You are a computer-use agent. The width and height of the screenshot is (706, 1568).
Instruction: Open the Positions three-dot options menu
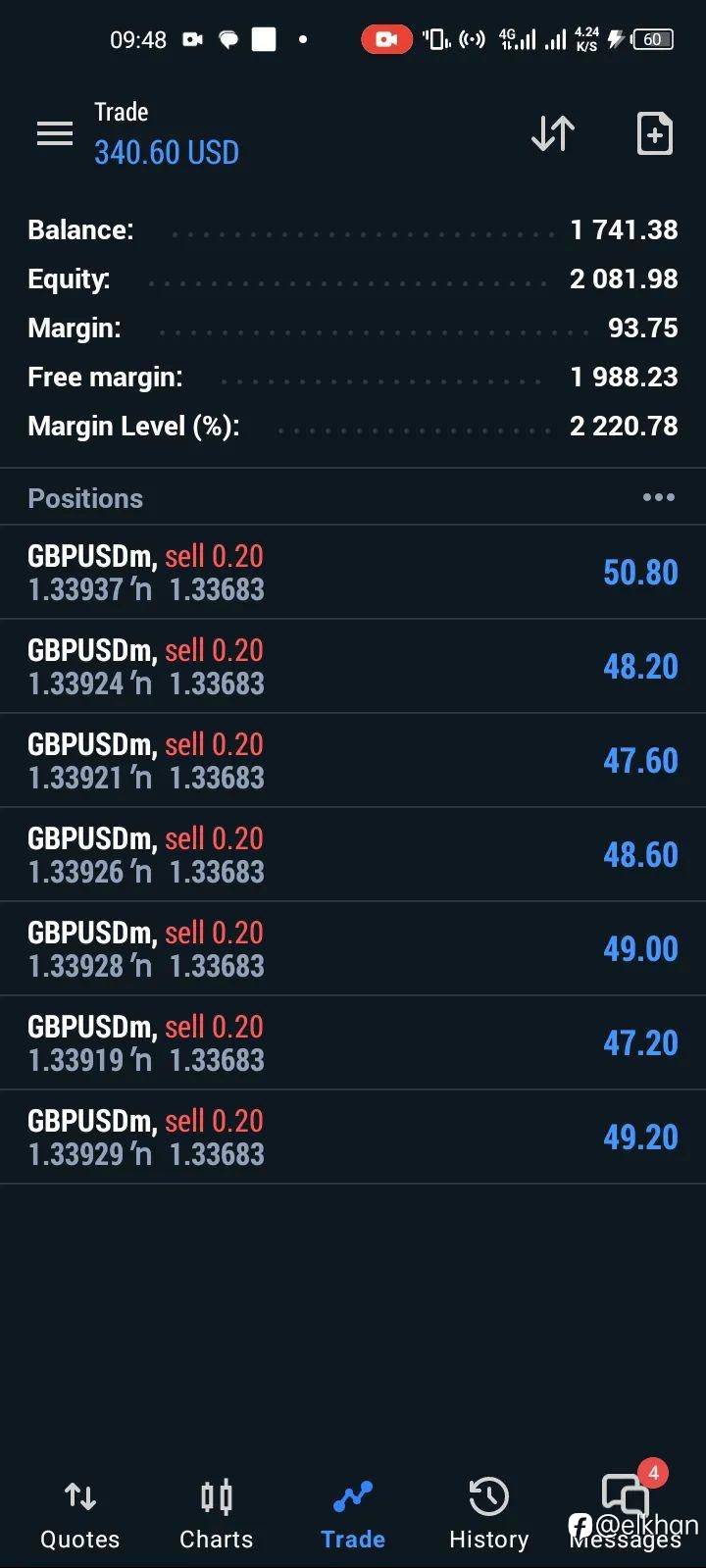tap(658, 498)
